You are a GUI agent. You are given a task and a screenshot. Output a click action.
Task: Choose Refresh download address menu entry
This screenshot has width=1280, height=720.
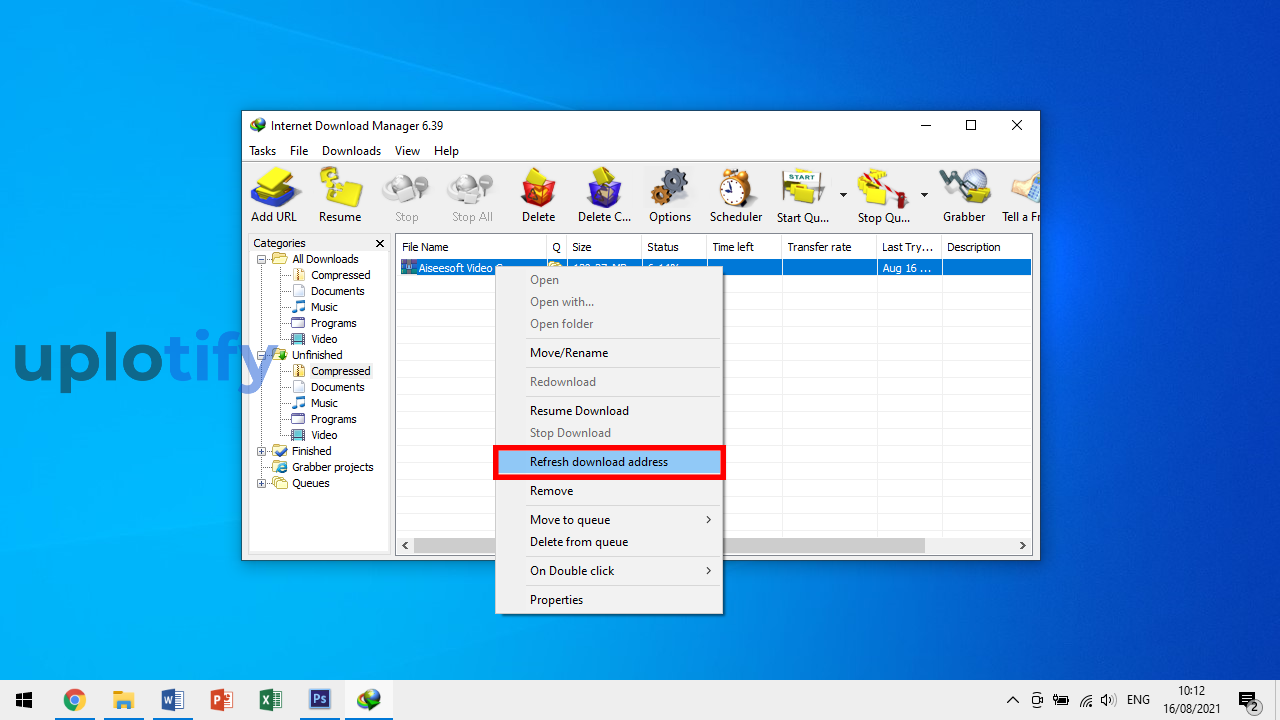pyautogui.click(x=609, y=462)
